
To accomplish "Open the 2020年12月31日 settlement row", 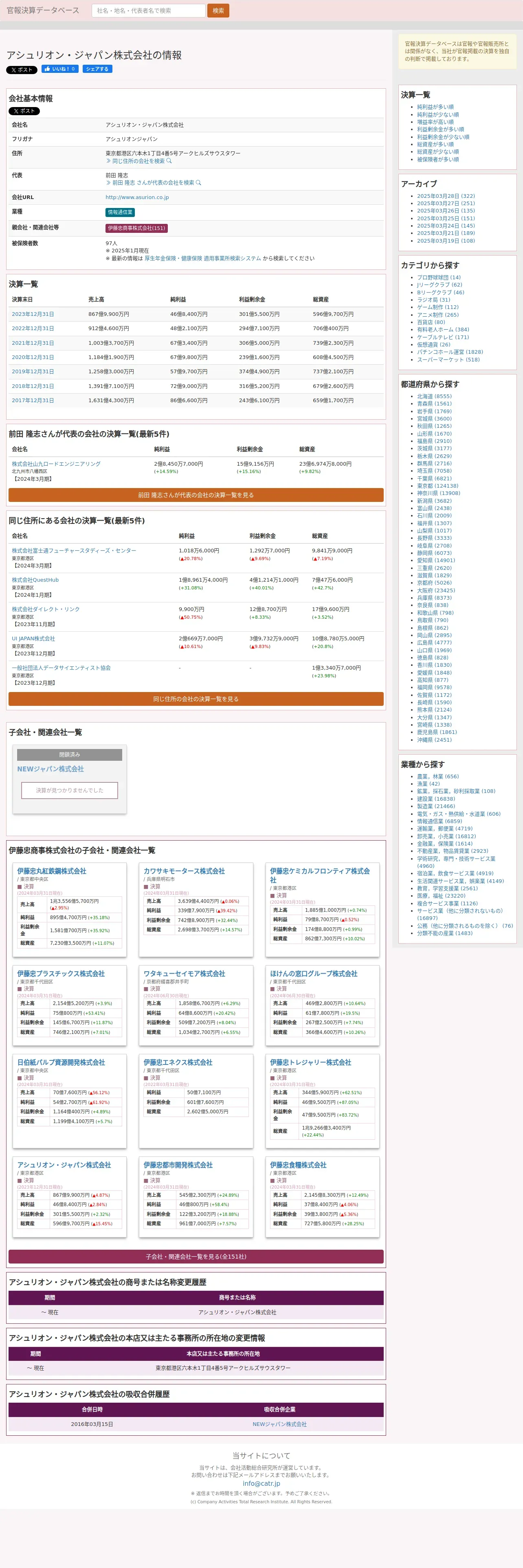I will (33, 357).
